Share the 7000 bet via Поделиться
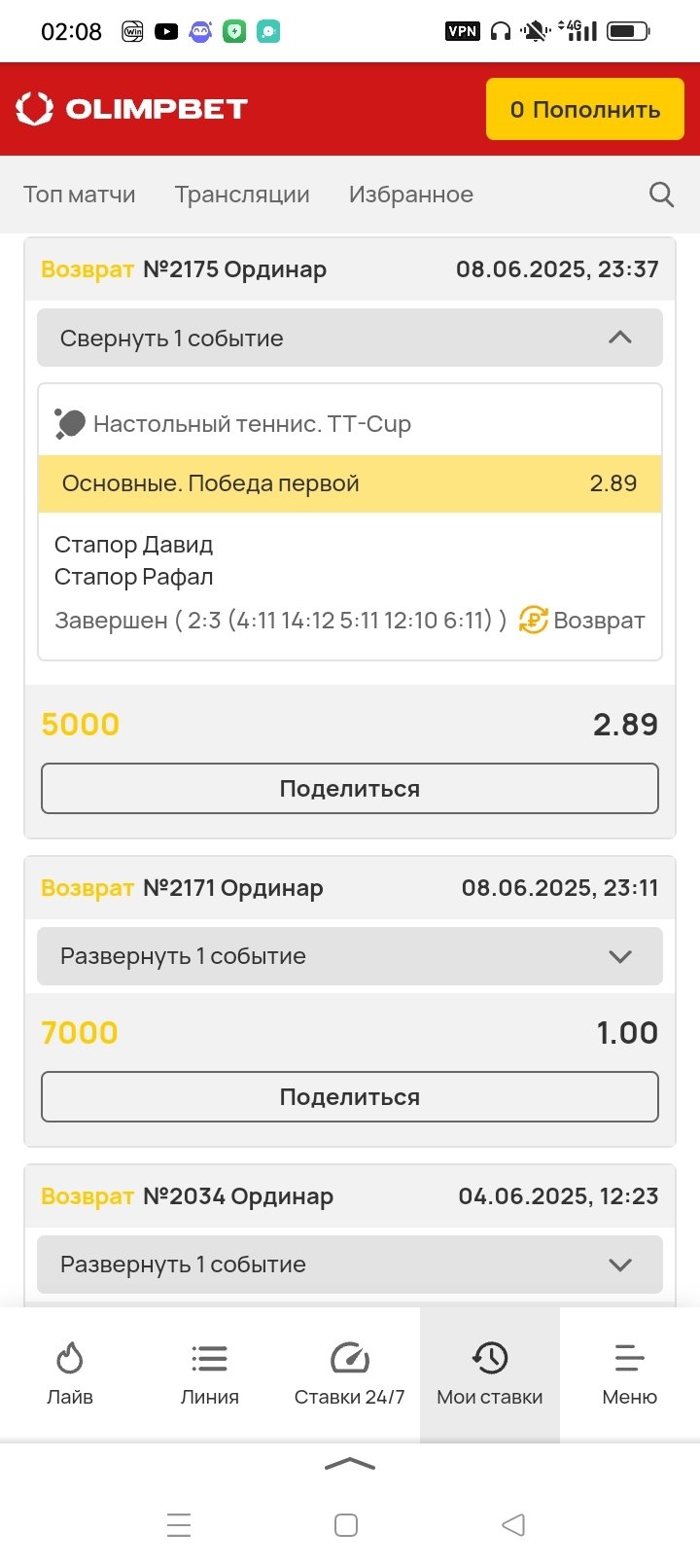The height and width of the screenshot is (1568, 700). tap(350, 1097)
